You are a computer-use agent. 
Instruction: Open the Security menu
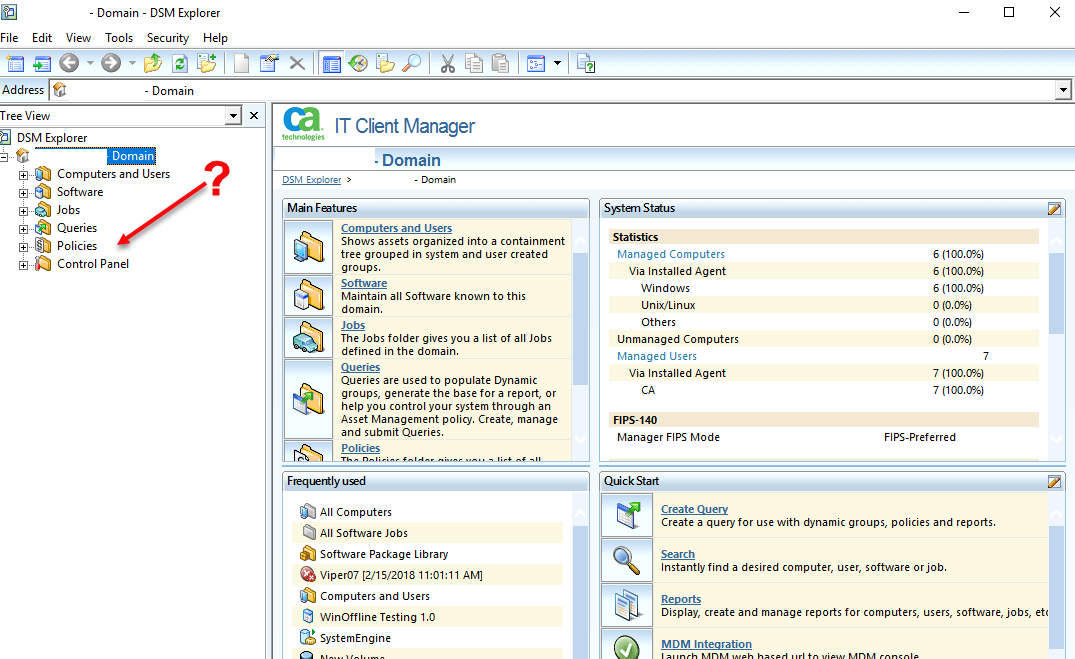point(167,38)
